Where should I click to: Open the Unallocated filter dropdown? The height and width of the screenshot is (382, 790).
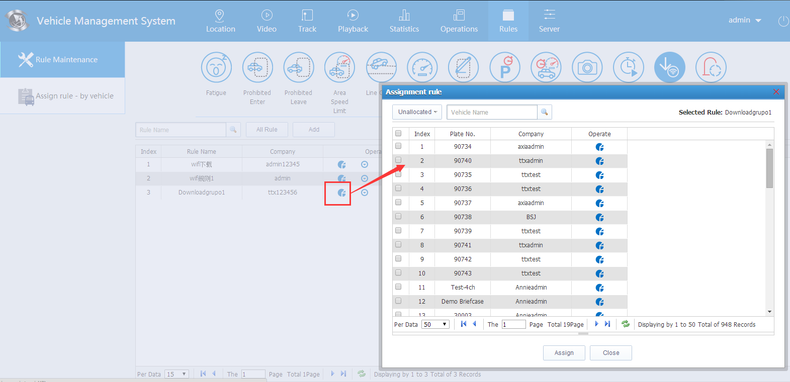pyautogui.click(x=417, y=112)
